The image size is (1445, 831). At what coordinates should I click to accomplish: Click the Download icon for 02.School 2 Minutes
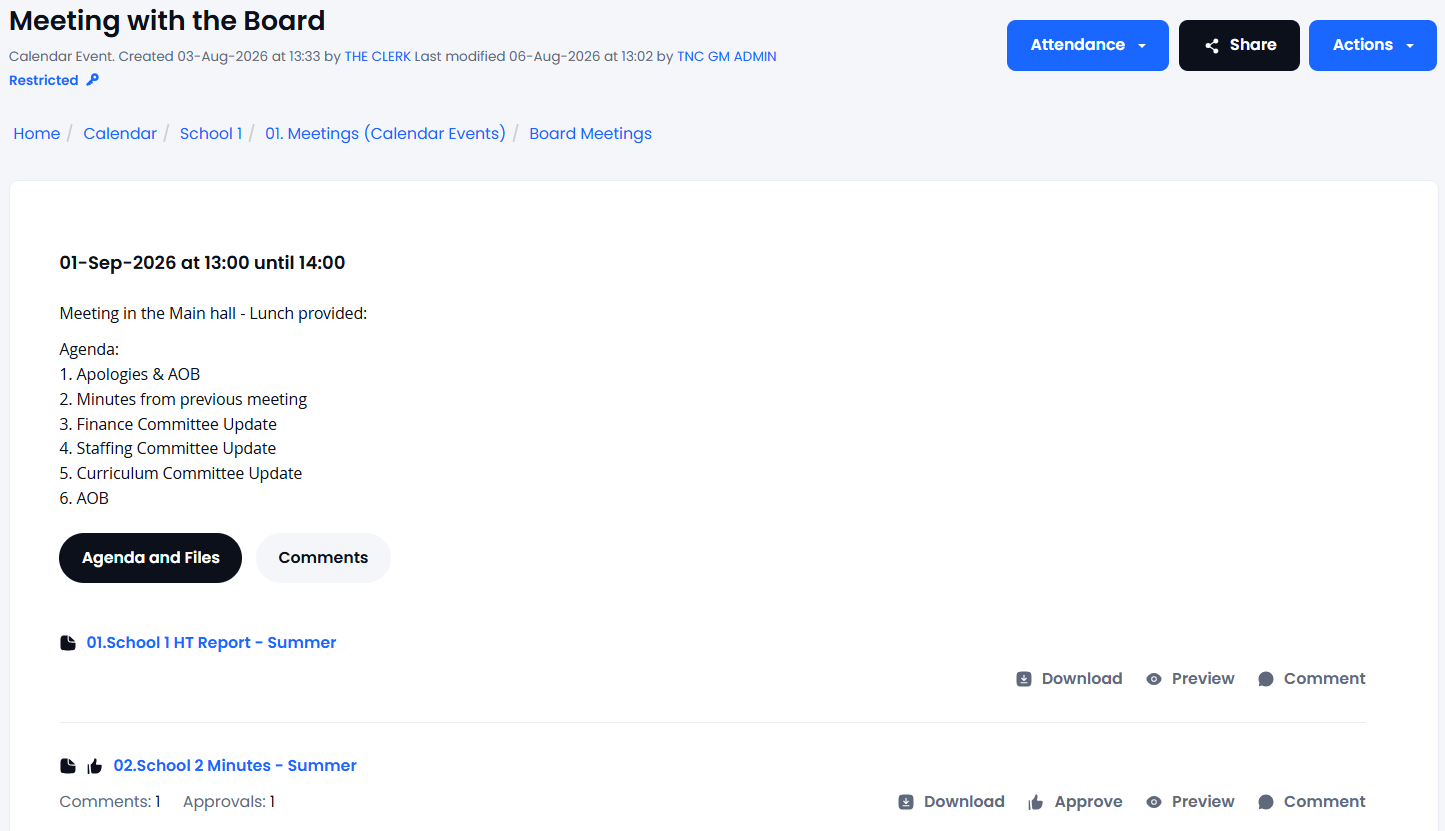(906, 802)
